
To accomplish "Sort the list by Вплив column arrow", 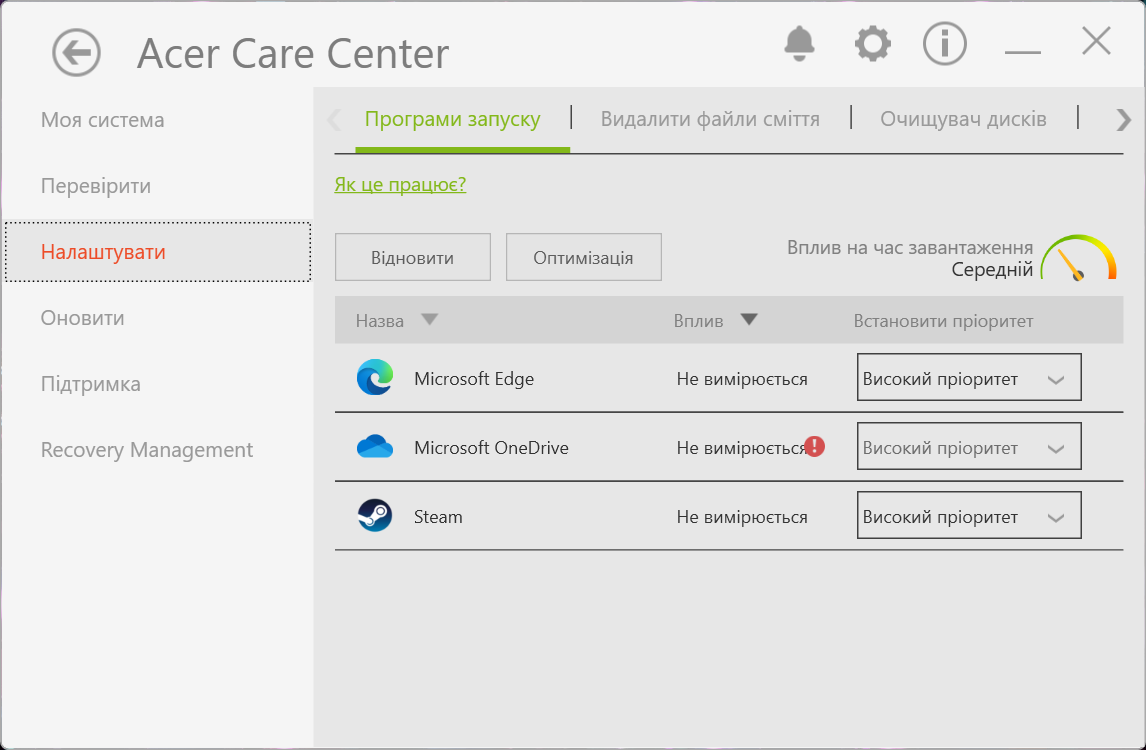I will click(748, 320).
